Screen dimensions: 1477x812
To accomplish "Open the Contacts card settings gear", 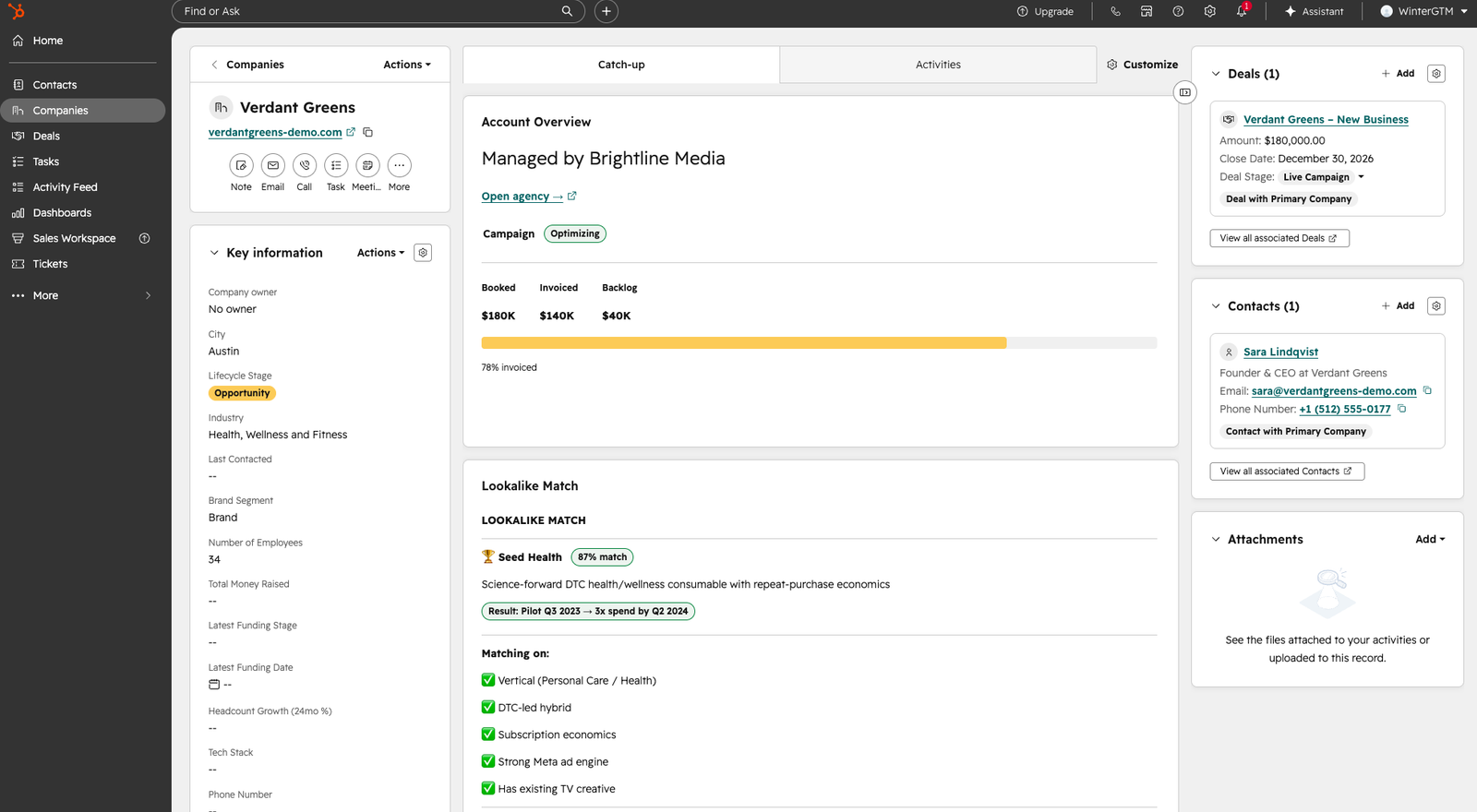I will click(1436, 306).
